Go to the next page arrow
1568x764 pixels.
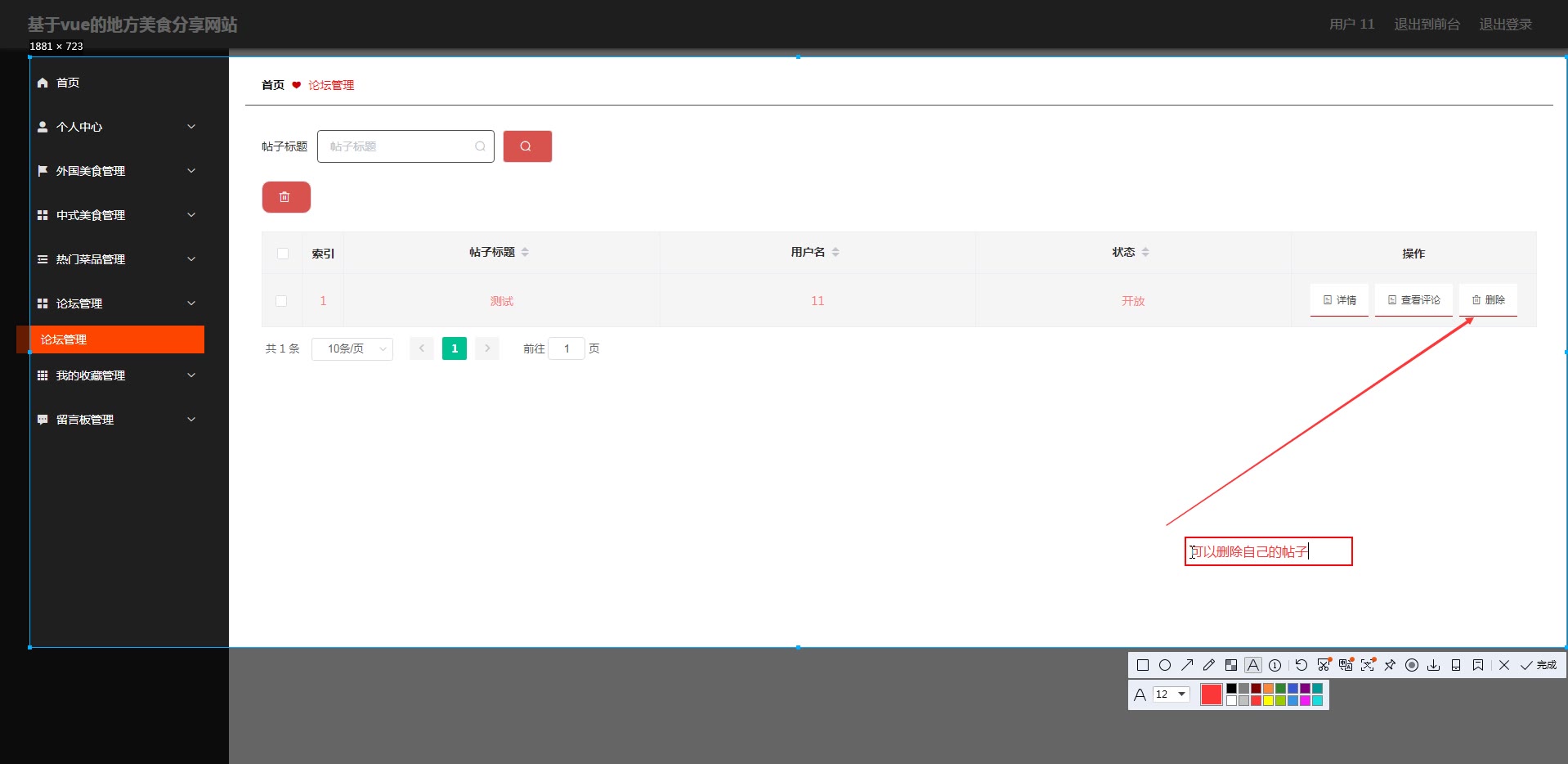click(487, 348)
